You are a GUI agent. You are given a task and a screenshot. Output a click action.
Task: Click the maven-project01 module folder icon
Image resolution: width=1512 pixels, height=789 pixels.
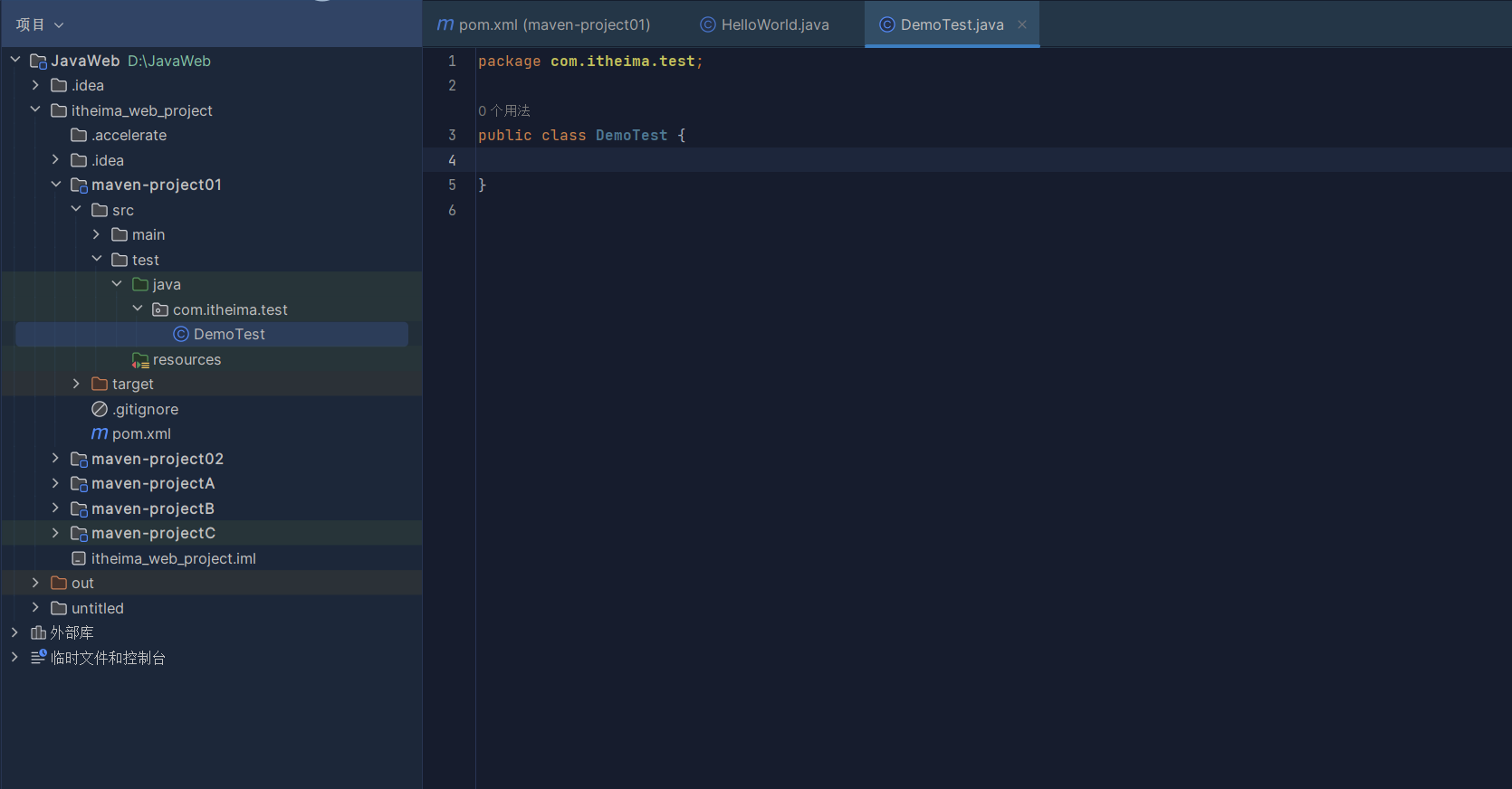point(79,185)
